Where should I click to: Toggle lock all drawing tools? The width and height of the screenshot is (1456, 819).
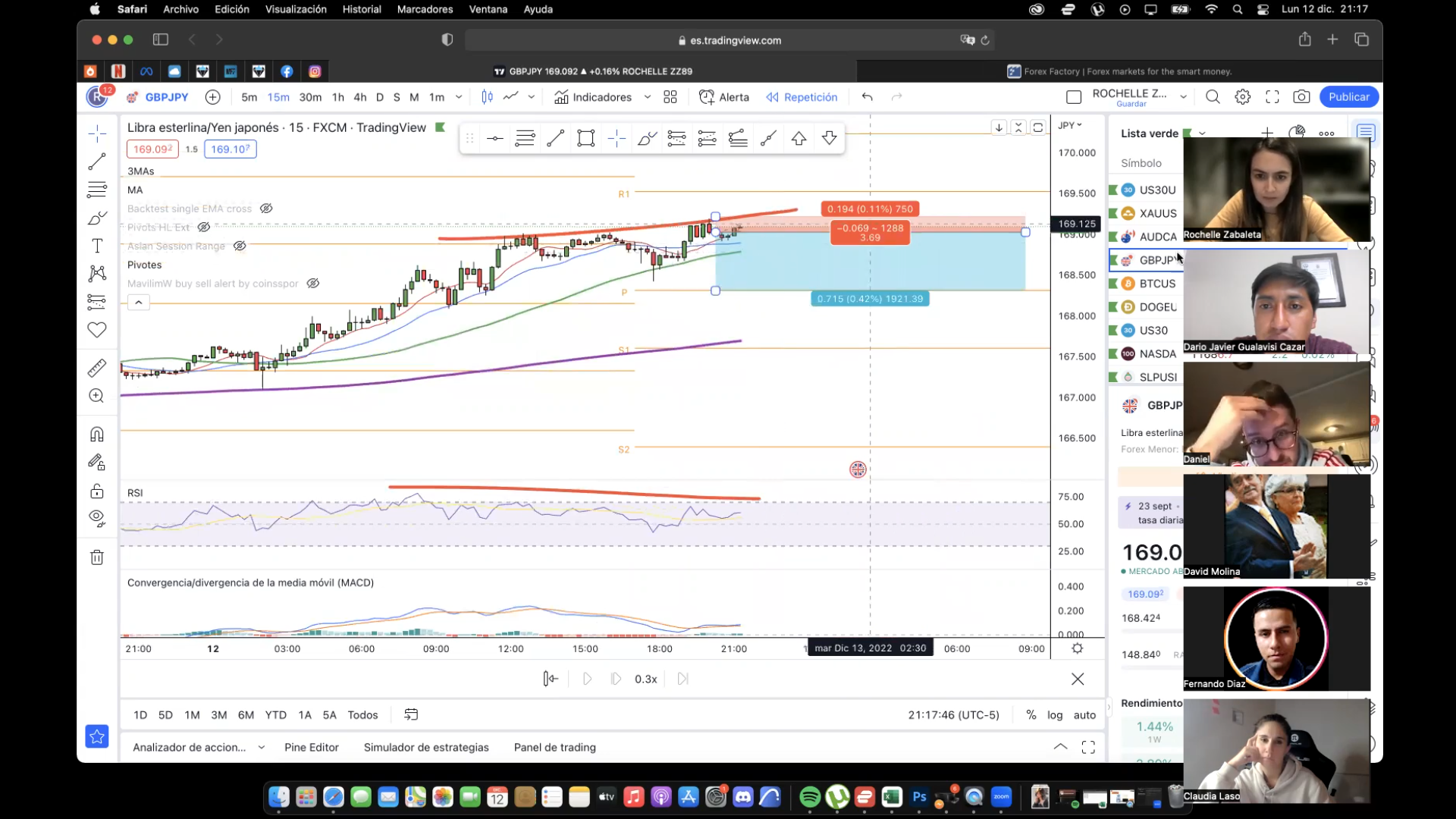97,491
